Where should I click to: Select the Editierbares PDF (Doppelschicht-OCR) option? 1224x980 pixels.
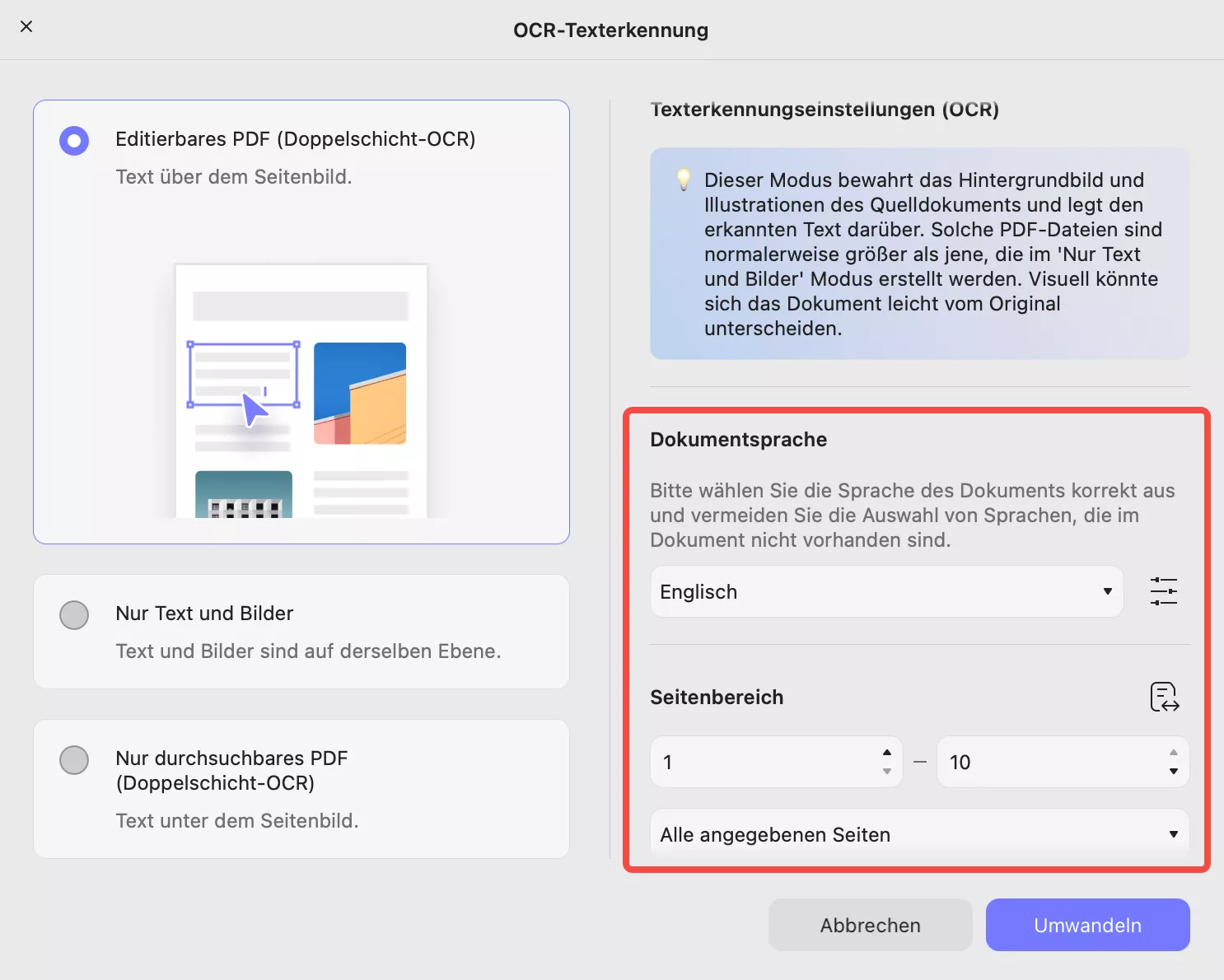74,140
